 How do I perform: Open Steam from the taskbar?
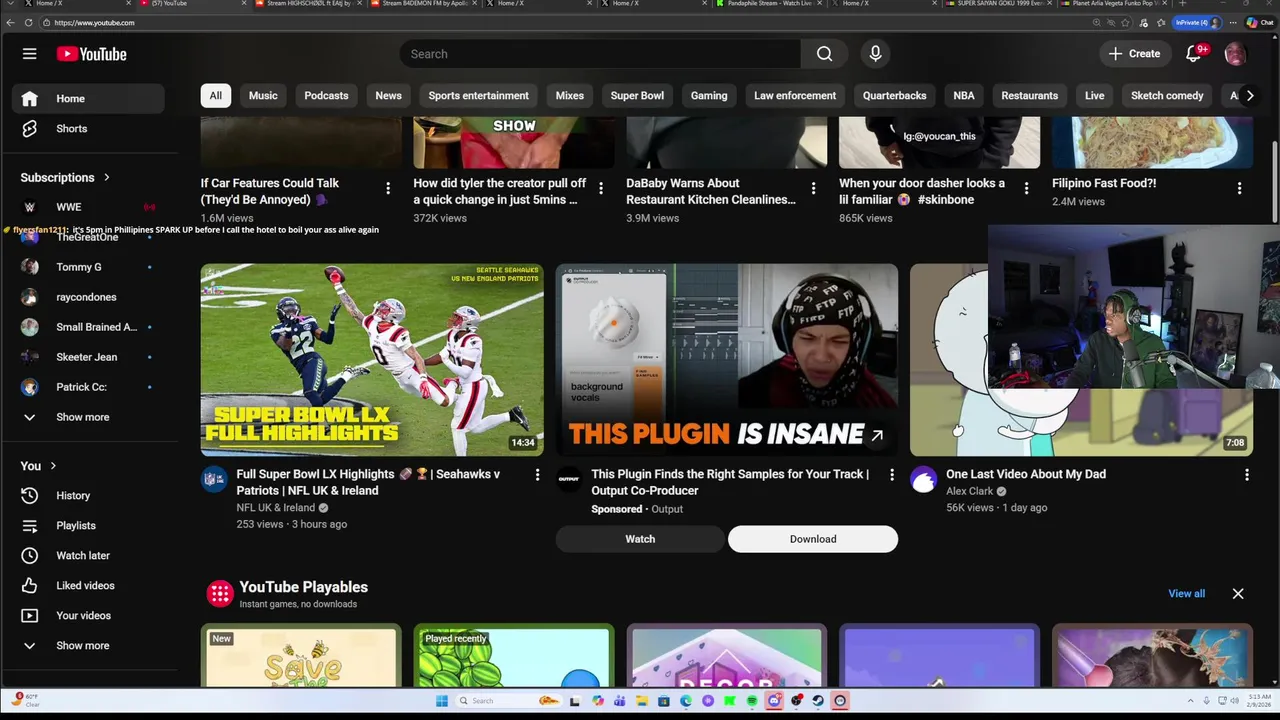click(x=818, y=701)
